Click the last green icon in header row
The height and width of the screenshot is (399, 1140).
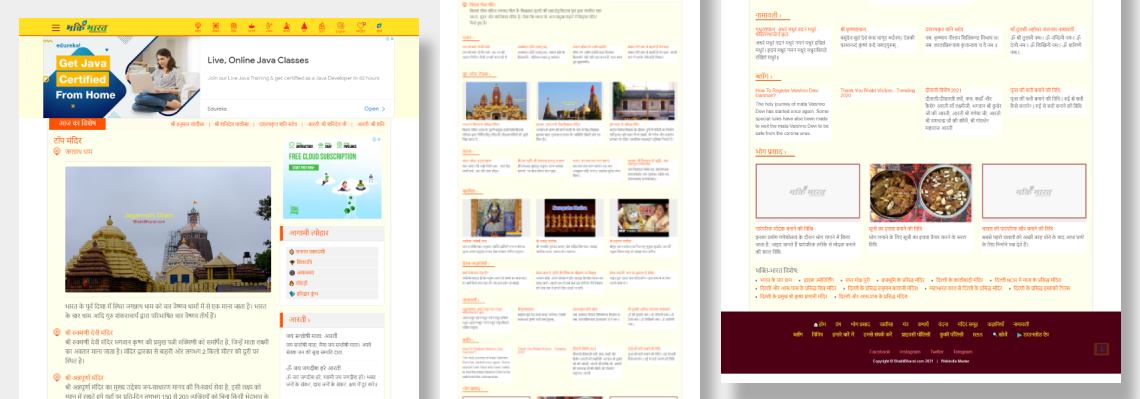380,28
